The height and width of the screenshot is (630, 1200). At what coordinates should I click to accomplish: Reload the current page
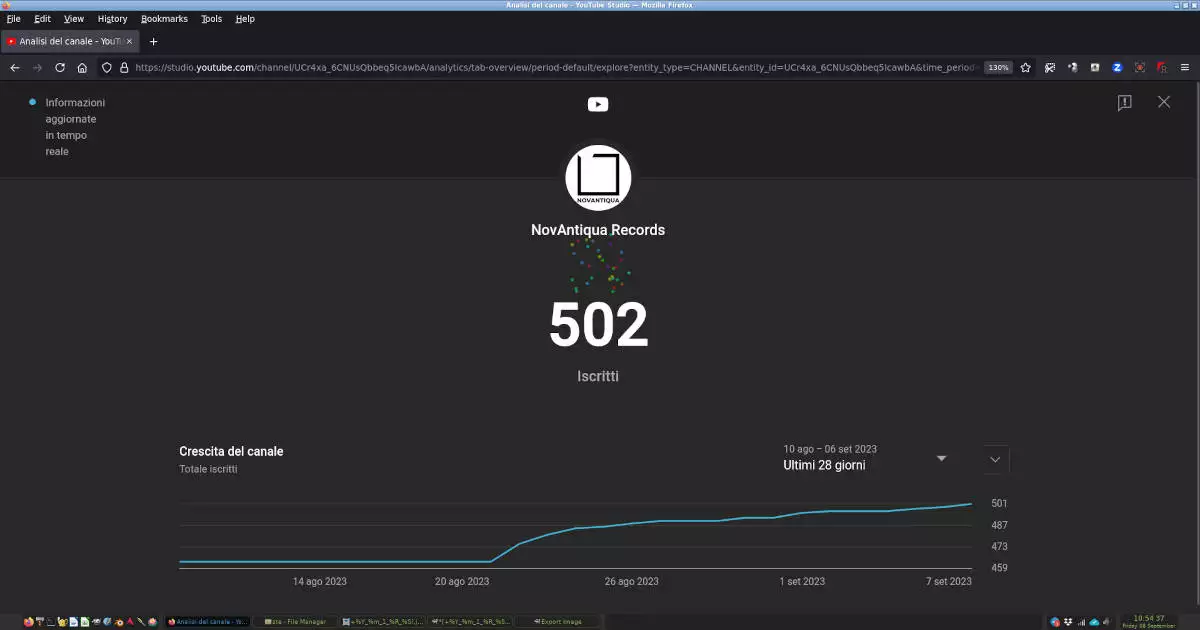click(x=60, y=68)
